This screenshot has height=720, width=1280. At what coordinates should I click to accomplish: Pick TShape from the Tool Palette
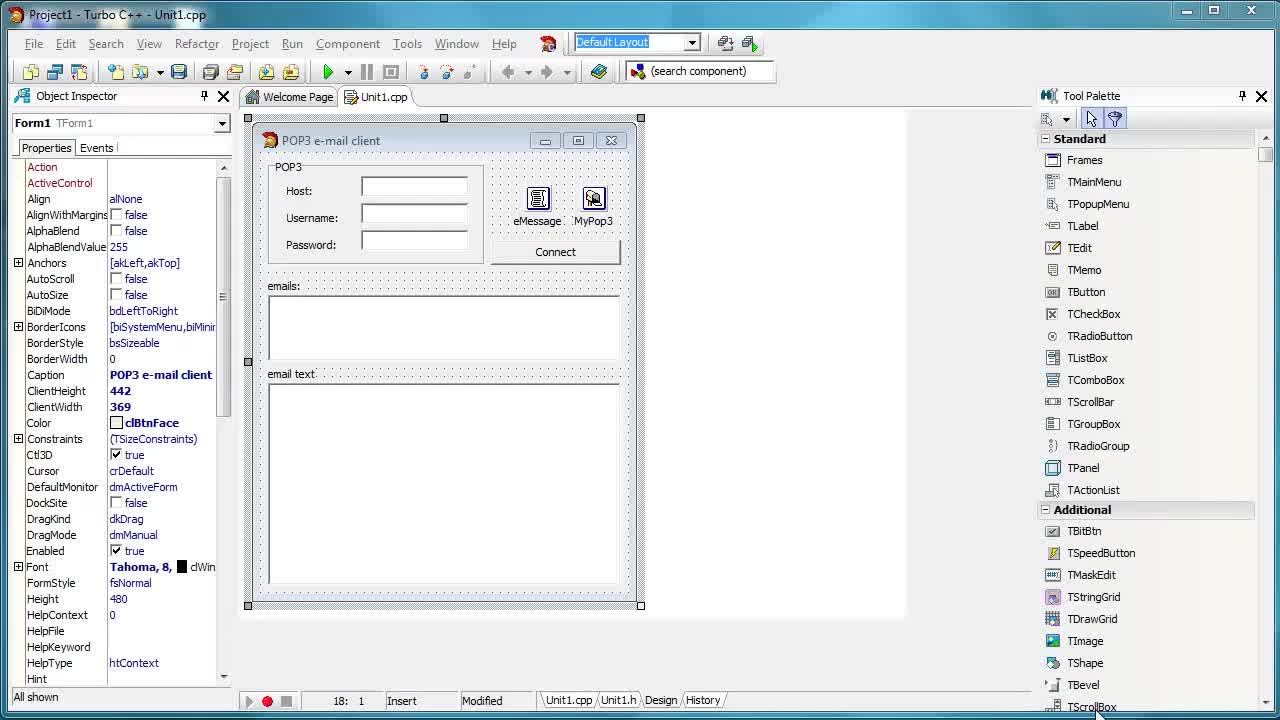click(1074, 663)
